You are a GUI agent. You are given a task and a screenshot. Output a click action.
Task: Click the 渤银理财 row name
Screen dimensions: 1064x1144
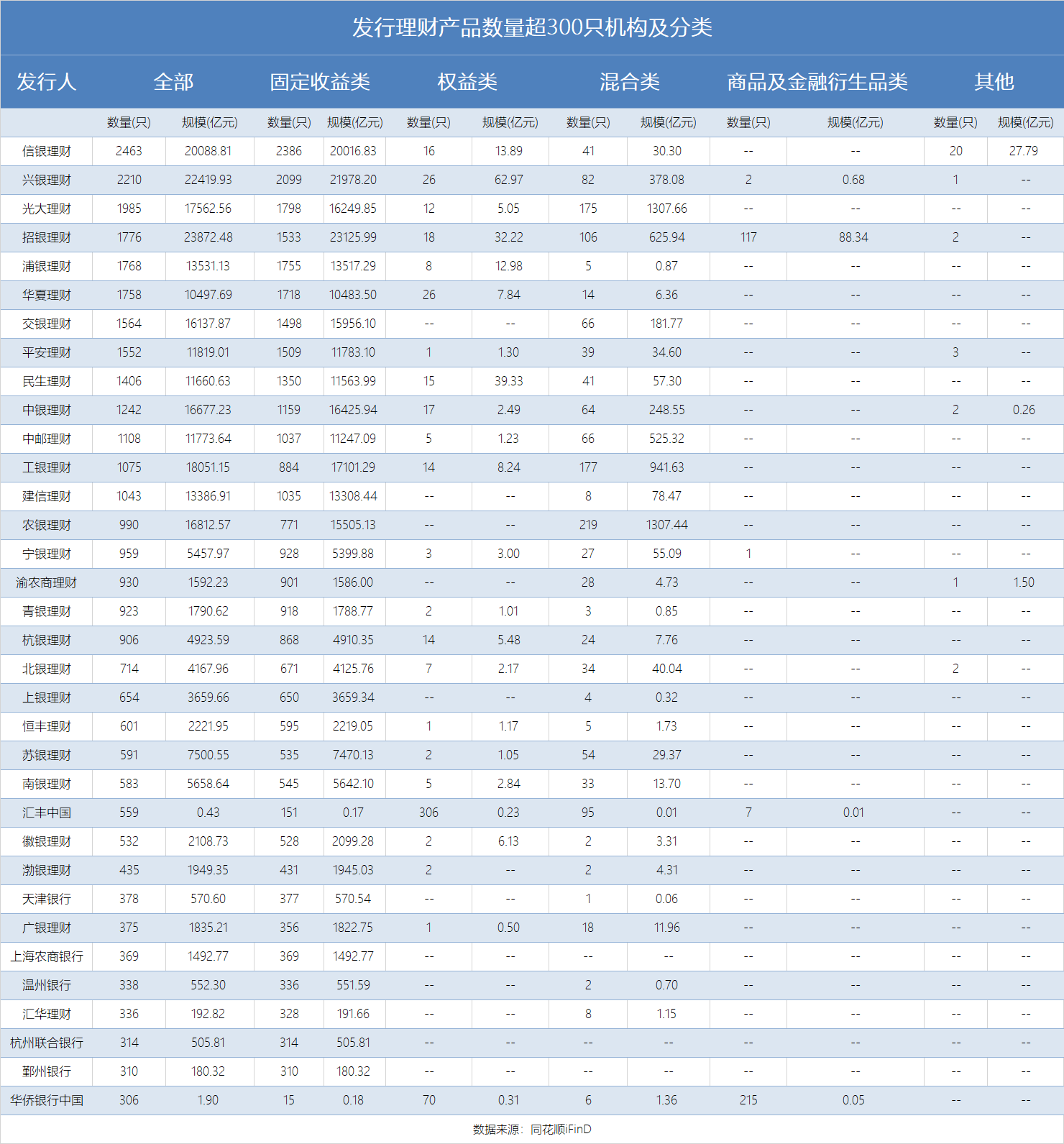pos(47,870)
